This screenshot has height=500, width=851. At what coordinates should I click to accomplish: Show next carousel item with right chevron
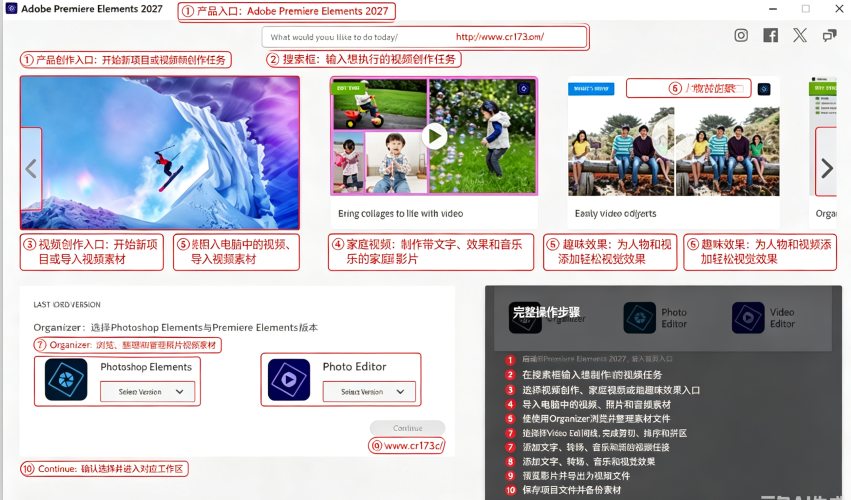coord(827,168)
